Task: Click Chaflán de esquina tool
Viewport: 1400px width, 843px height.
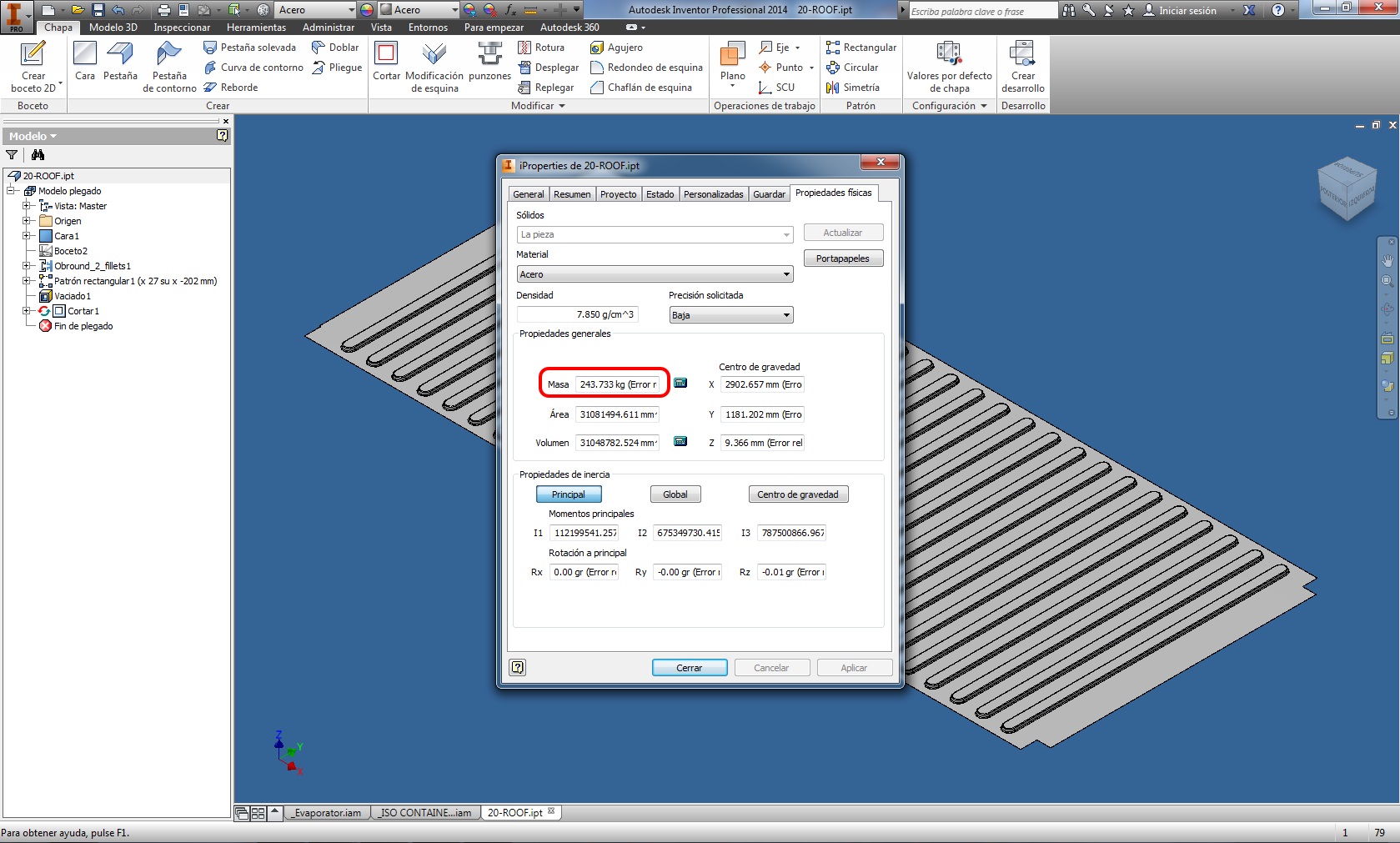Action: (x=641, y=88)
